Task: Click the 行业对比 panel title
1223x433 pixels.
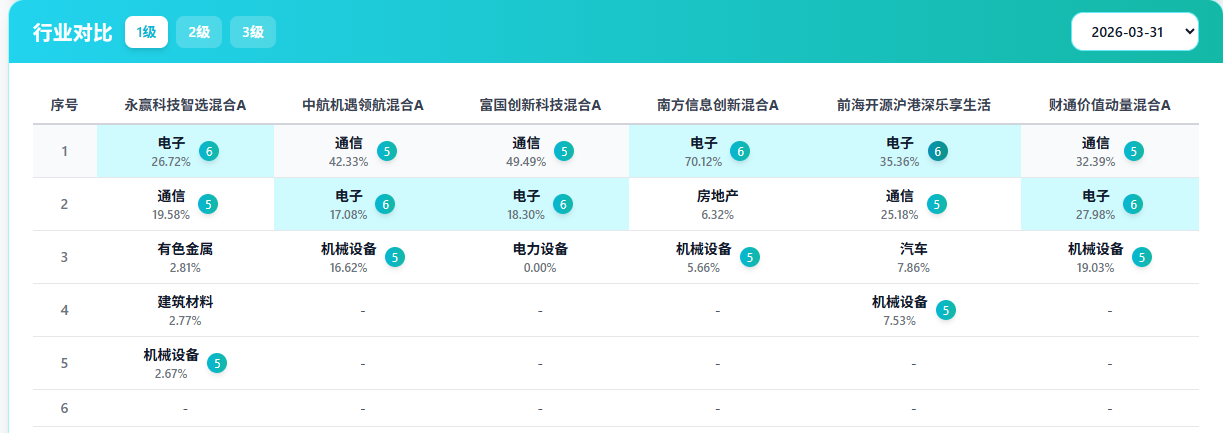Action: [x=72, y=32]
